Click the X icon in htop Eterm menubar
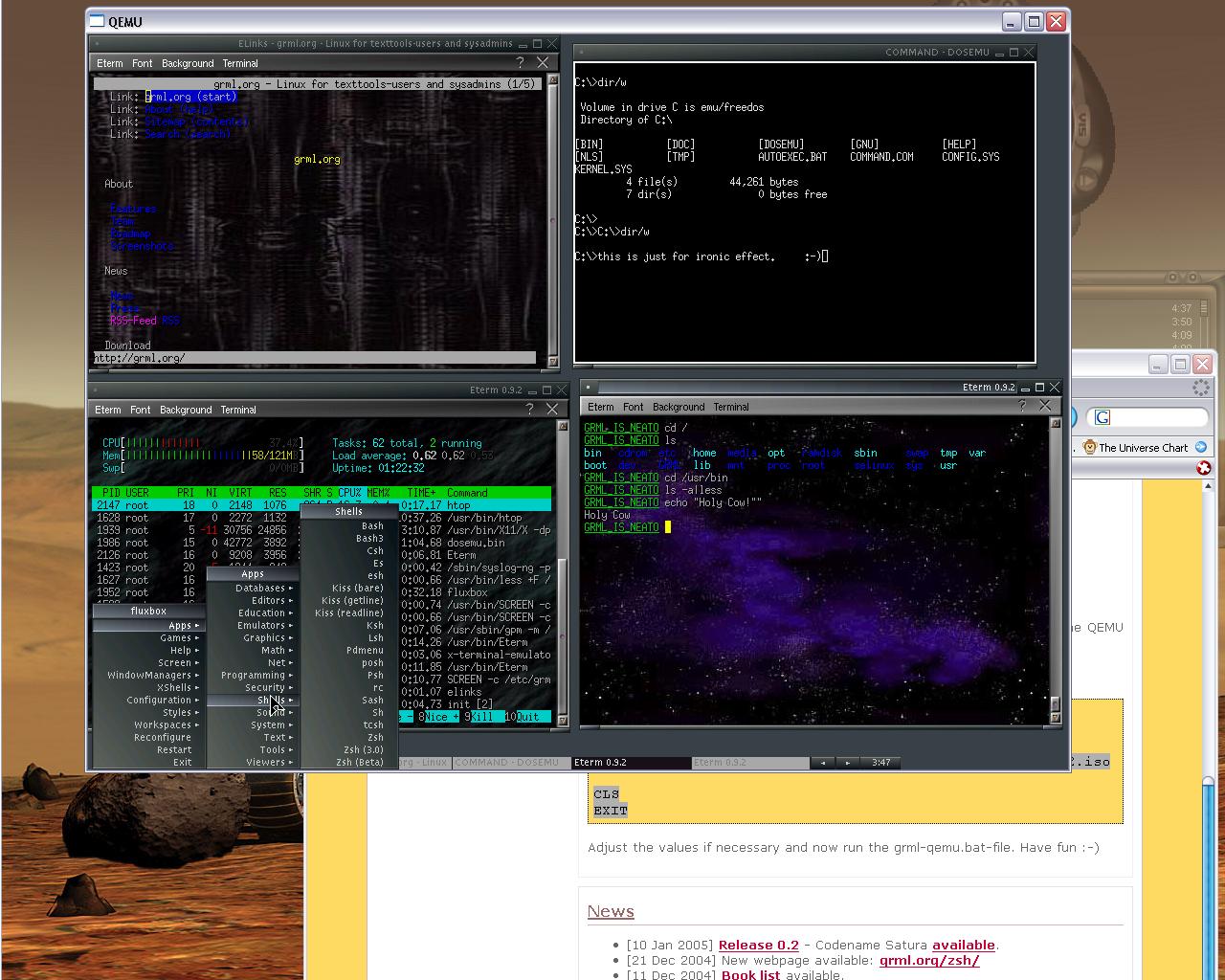Viewport: 1225px width, 980px height. pos(552,409)
